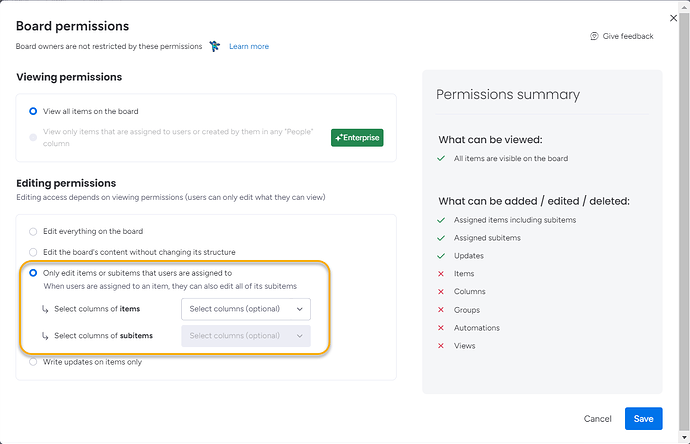This screenshot has width=690, height=444.
Task: Click the red X next to Views
Action: (x=441, y=346)
